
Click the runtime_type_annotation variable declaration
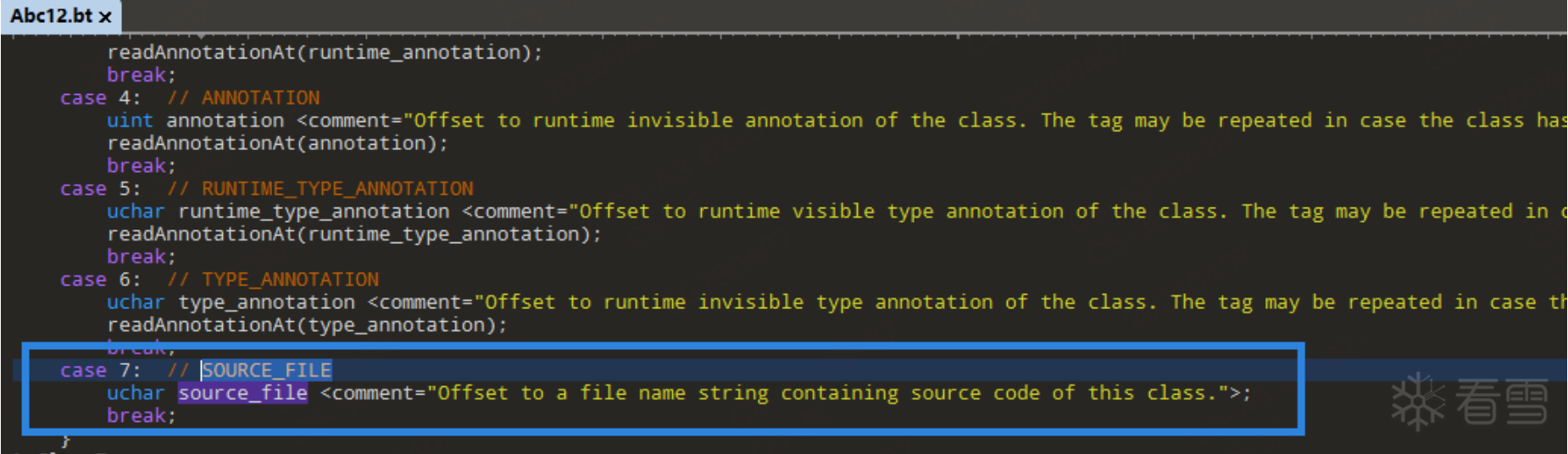(314, 212)
